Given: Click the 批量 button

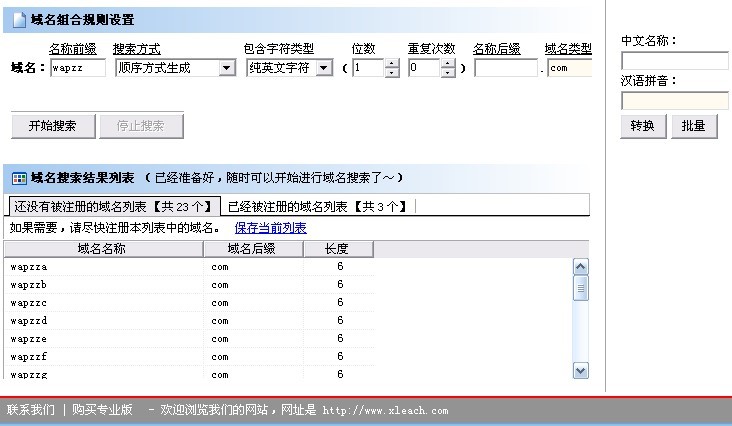Looking at the screenshot, I should click(x=693, y=126).
